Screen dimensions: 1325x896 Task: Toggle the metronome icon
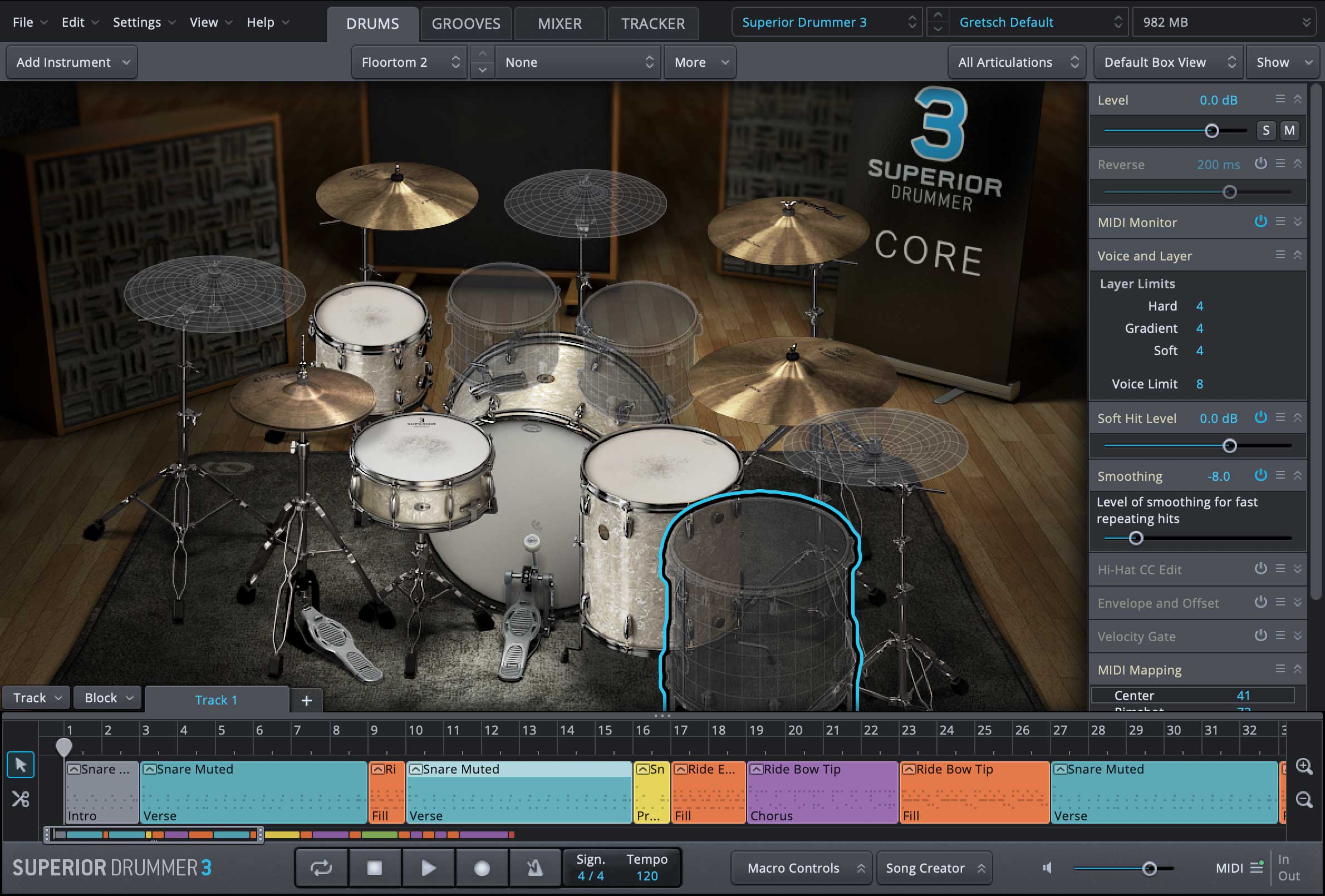(x=535, y=868)
